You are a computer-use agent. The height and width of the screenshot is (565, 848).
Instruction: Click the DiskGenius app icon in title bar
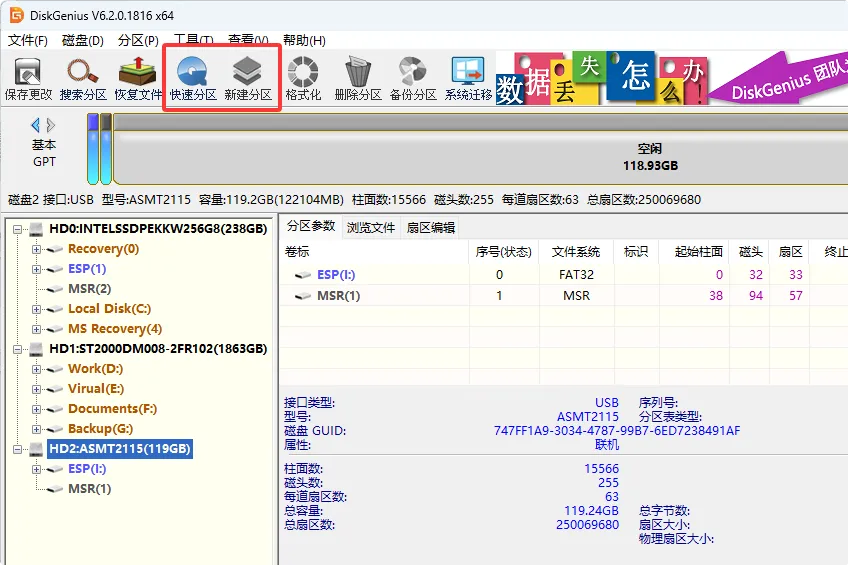point(17,15)
